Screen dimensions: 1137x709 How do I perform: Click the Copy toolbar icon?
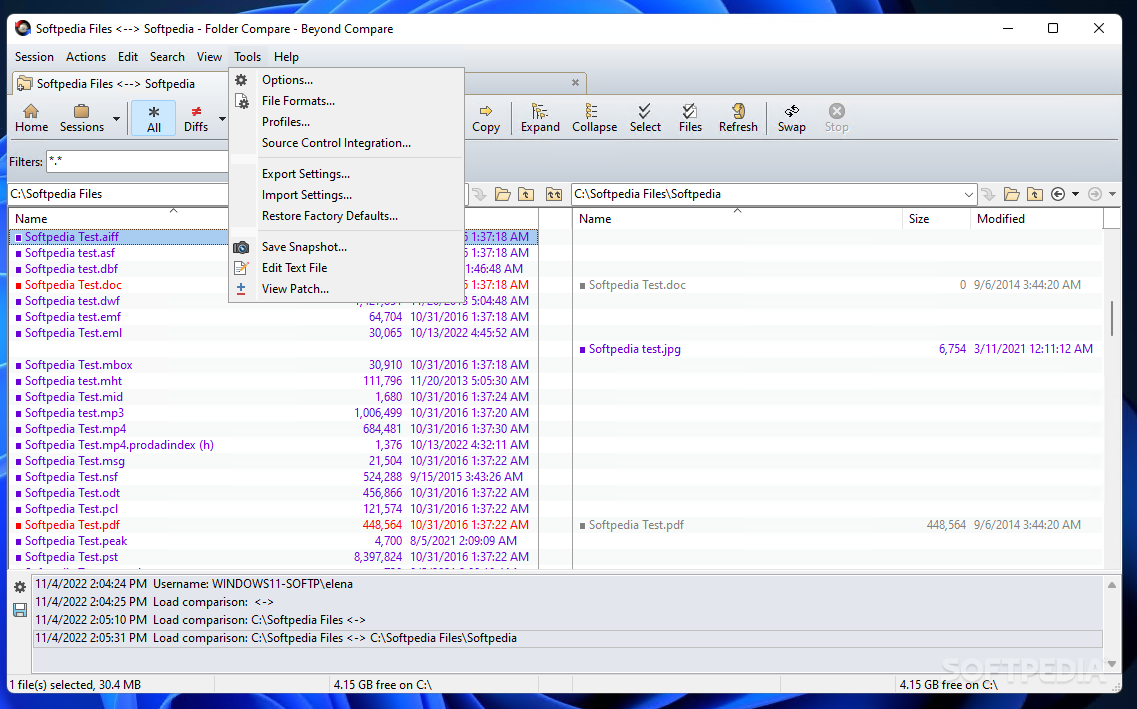tap(486, 118)
